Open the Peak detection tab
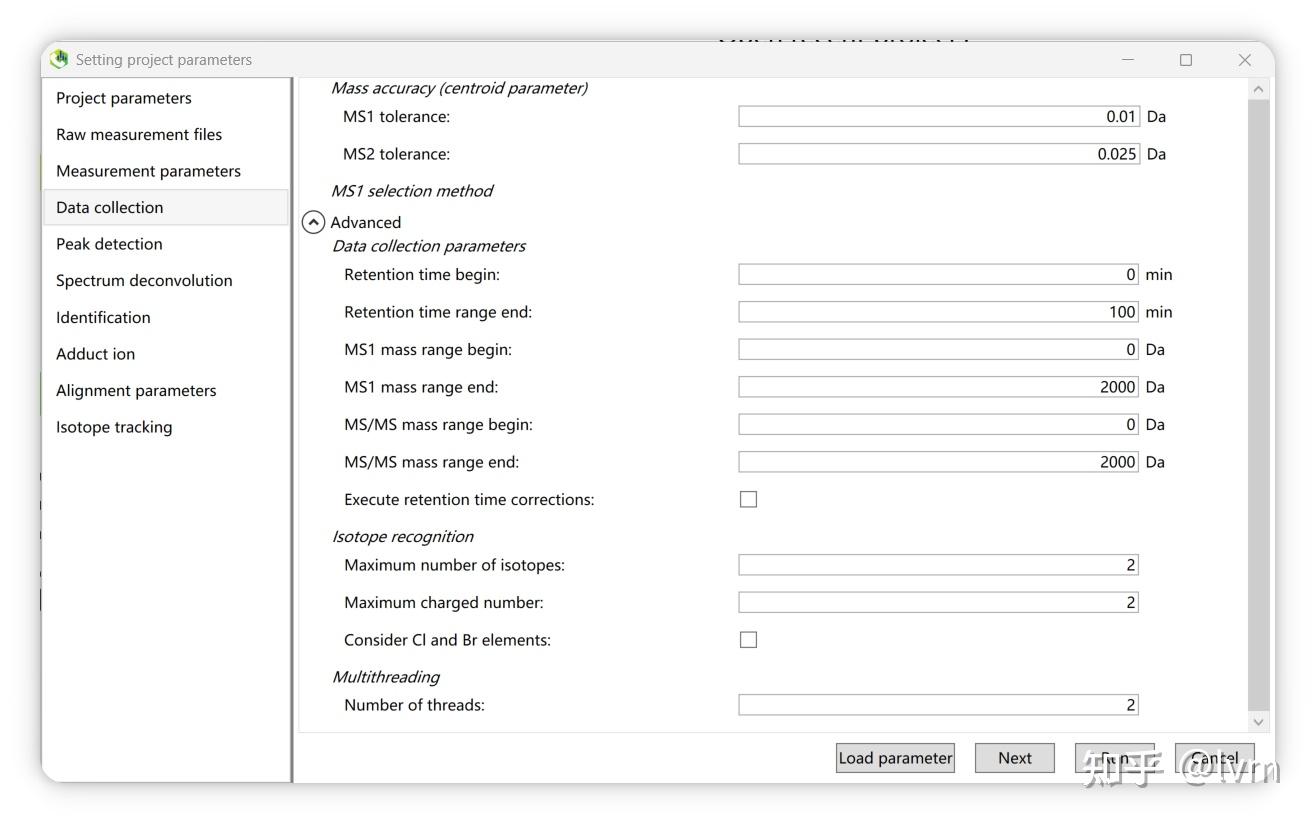Screen dimensions: 1315x823 [109, 244]
